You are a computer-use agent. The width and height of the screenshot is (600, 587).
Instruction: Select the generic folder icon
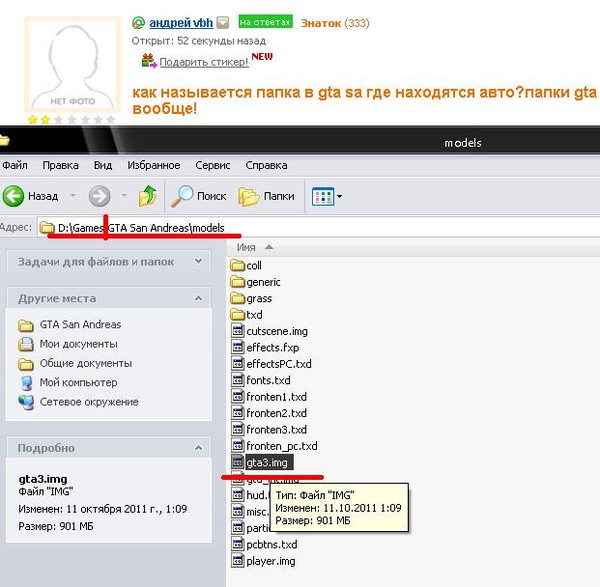[x=238, y=282]
